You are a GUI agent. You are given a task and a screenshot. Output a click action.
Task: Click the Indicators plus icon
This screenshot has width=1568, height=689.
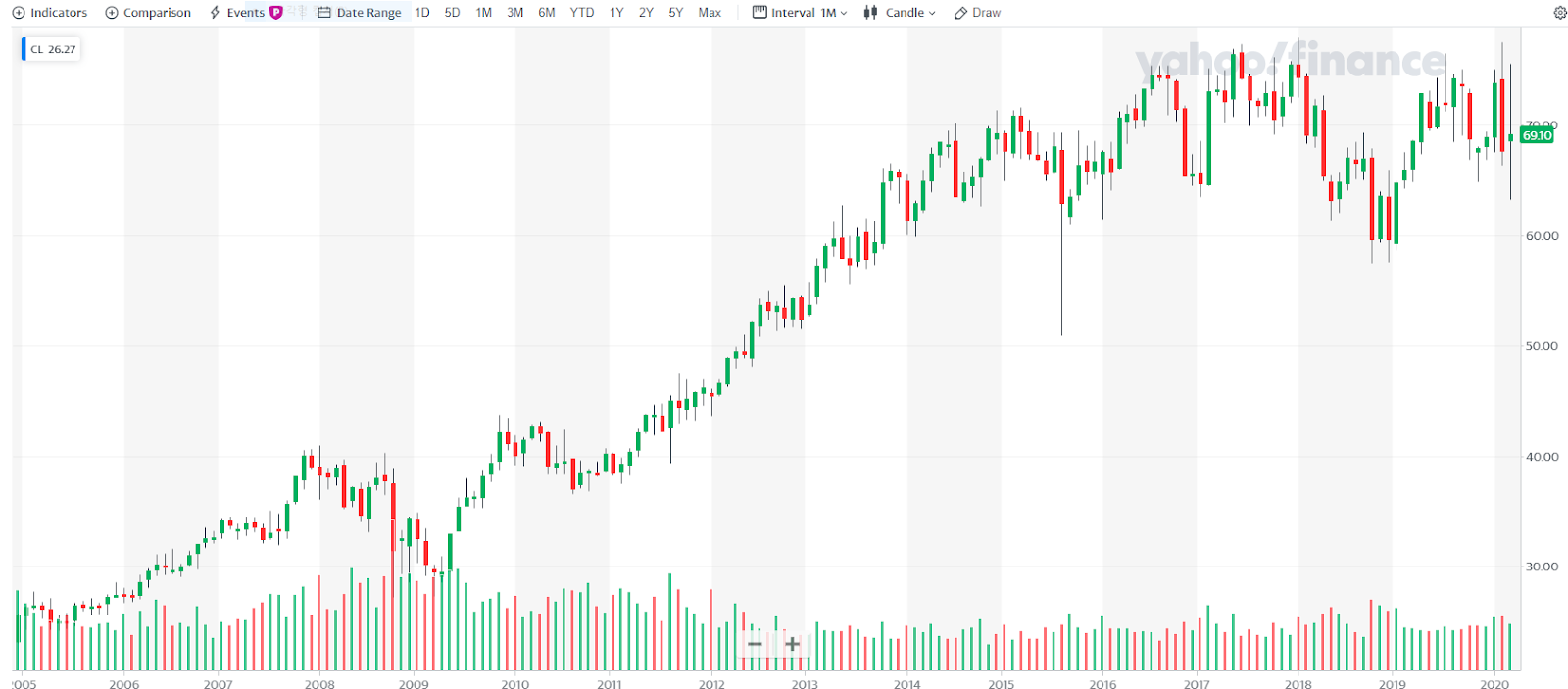19,13
